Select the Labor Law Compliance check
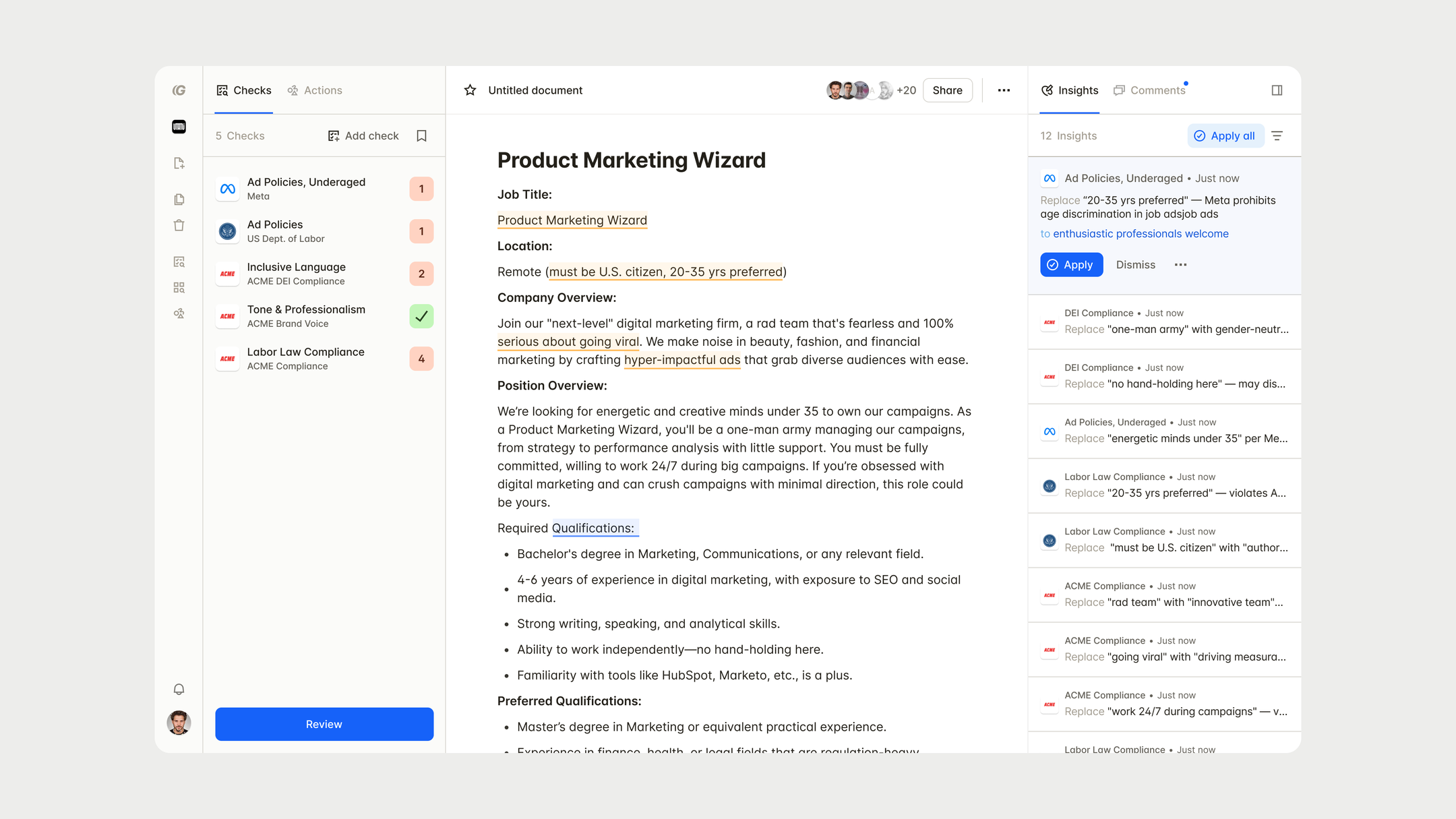 pyautogui.click(x=324, y=359)
